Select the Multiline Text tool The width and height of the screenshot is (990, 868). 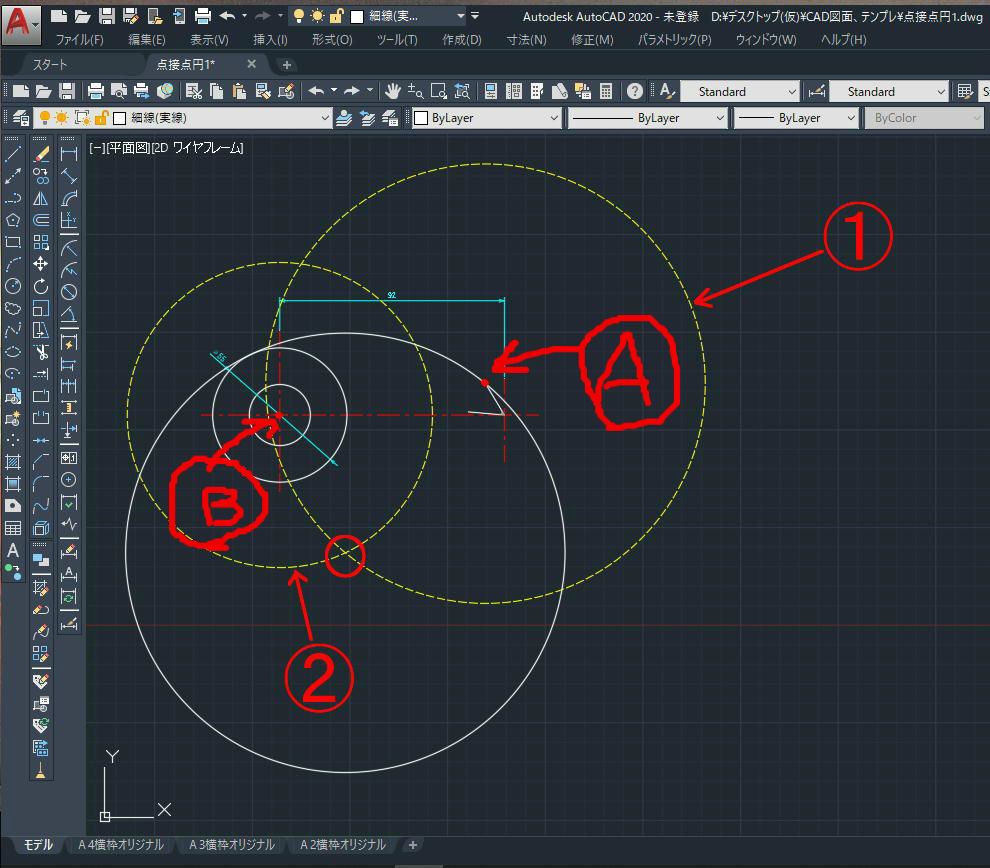[x=13, y=550]
